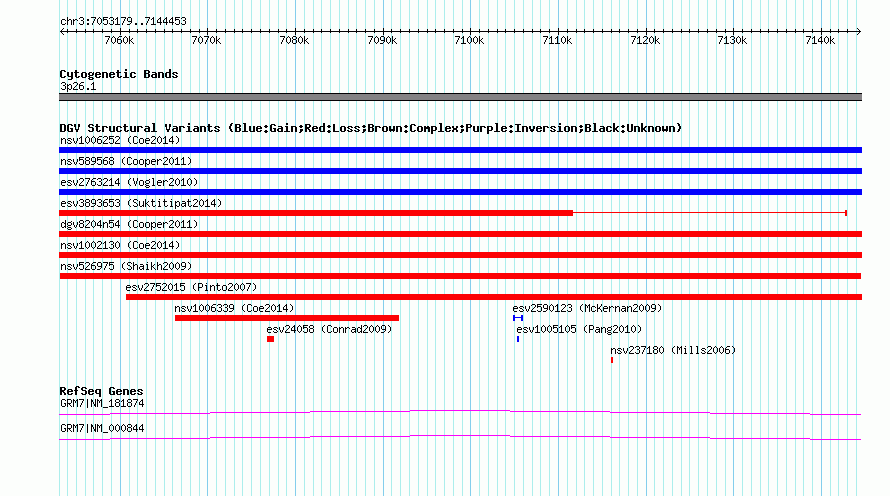Click the 7070k ruler tick label
Viewport: 890px width, 496px height.
(x=207, y=40)
